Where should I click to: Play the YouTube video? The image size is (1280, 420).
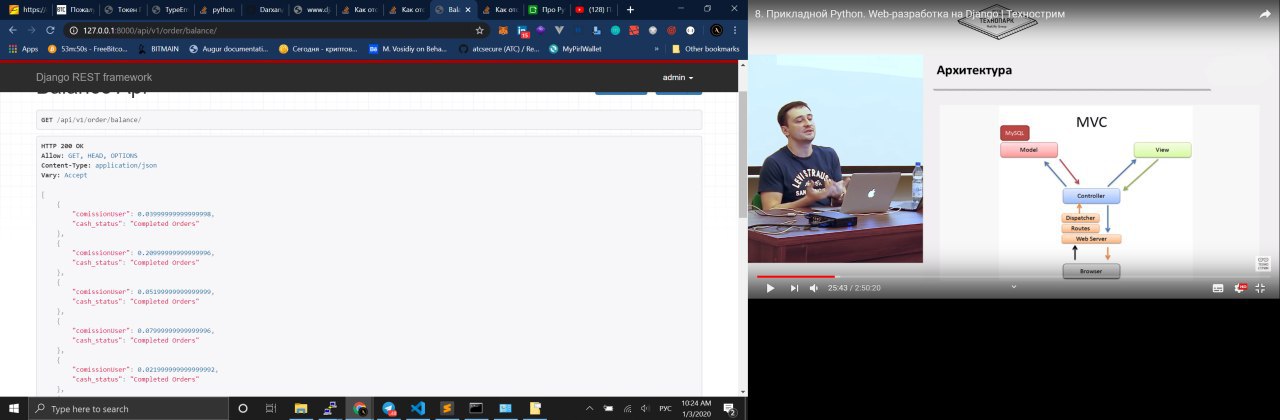[770, 288]
